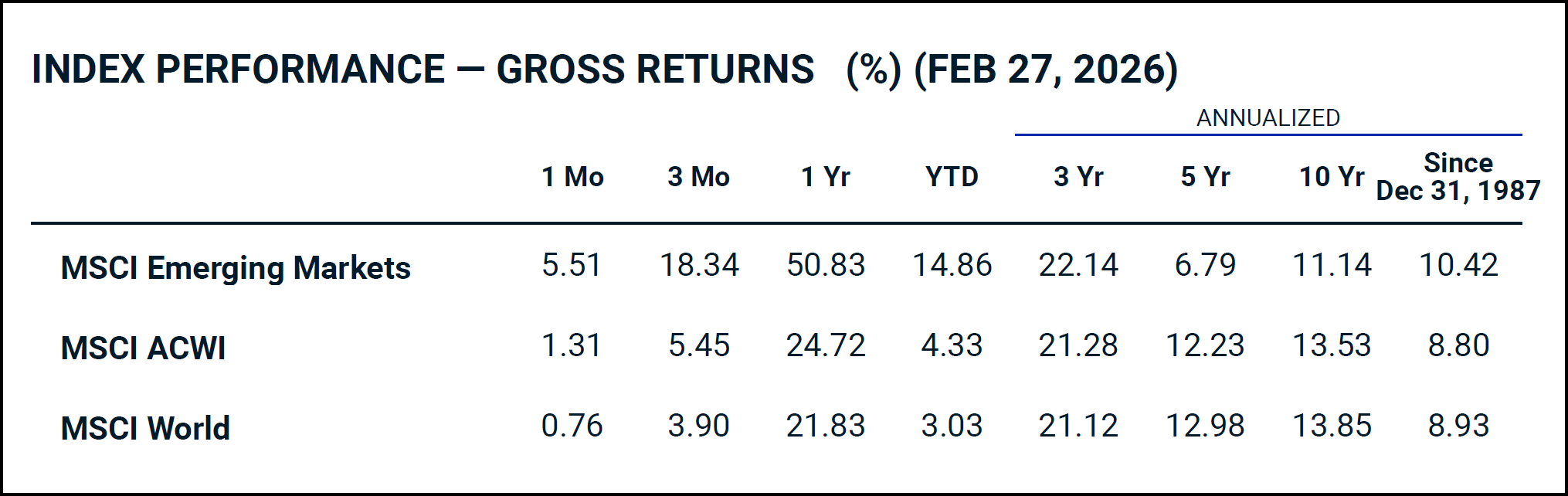Click Emerging Markets 5 Yr value 6.79
Image resolution: width=1568 pixels, height=496 pixels.
click(1205, 266)
